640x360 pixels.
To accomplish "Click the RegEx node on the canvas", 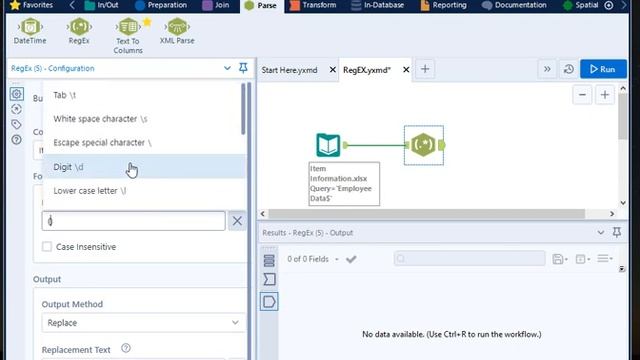I will tap(423, 145).
